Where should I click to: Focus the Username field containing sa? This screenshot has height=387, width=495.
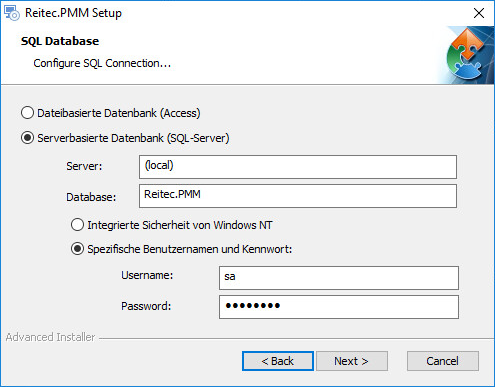click(339, 278)
